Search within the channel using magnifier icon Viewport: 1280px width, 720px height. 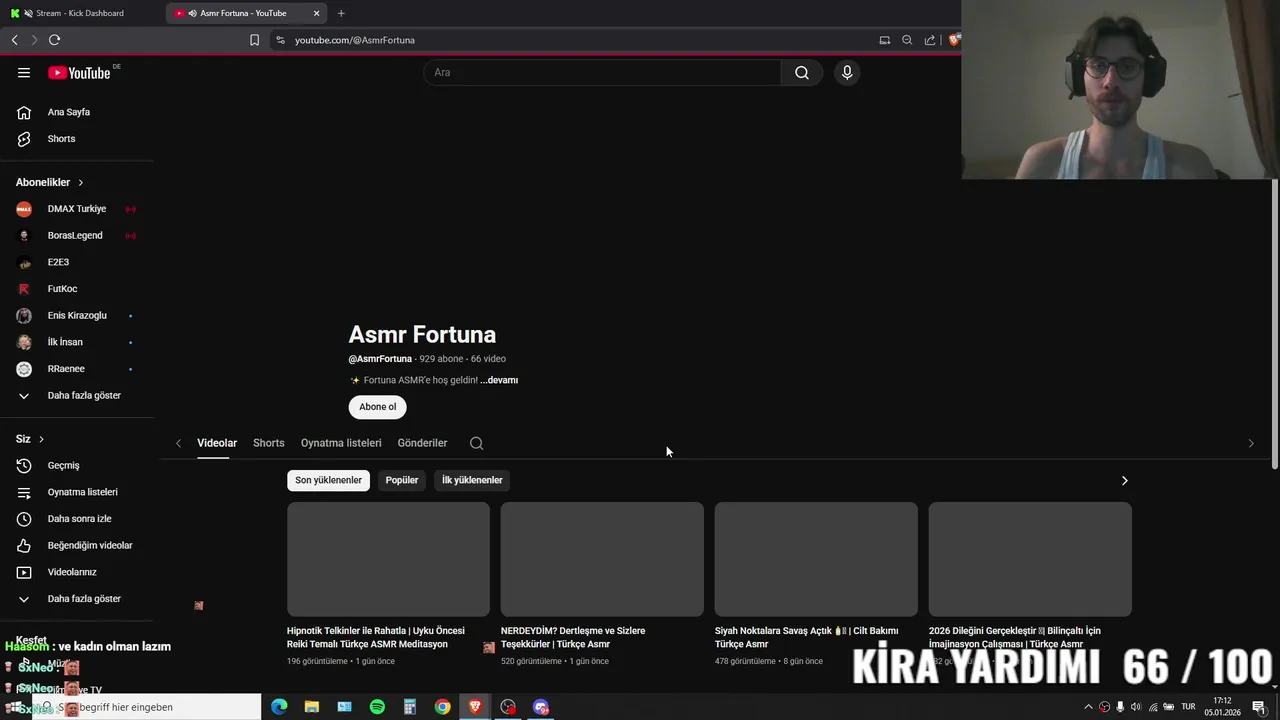click(x=476, y=443)
